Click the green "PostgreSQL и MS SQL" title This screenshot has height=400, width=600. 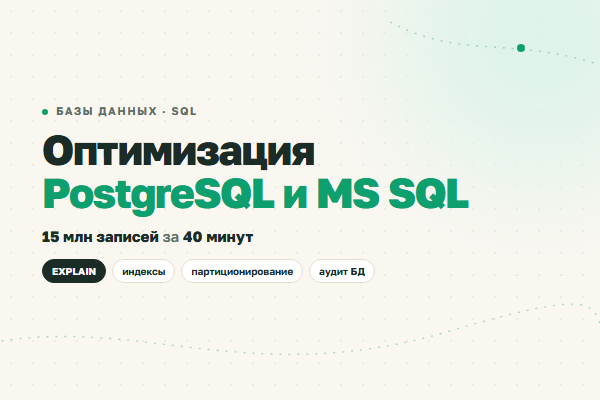click(x=256, y=195)
